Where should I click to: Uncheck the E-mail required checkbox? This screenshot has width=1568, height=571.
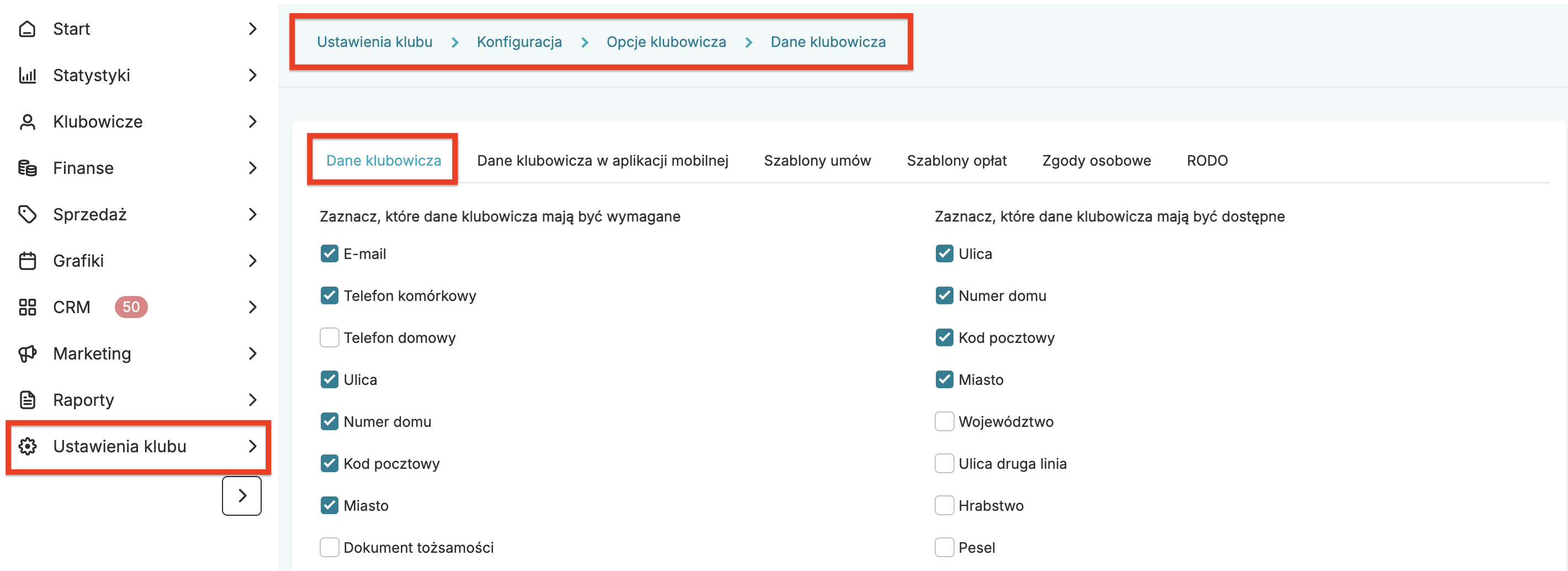(x=329, y=254)
